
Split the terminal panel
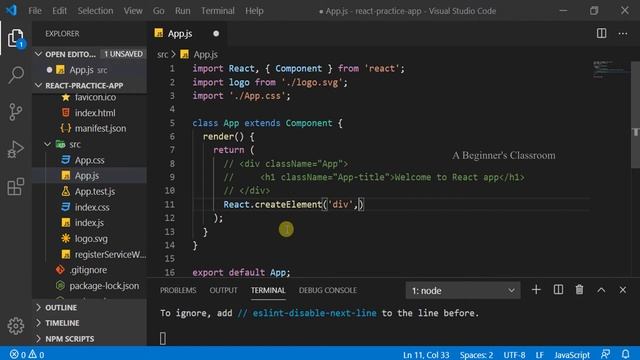(x=558, y=290)
